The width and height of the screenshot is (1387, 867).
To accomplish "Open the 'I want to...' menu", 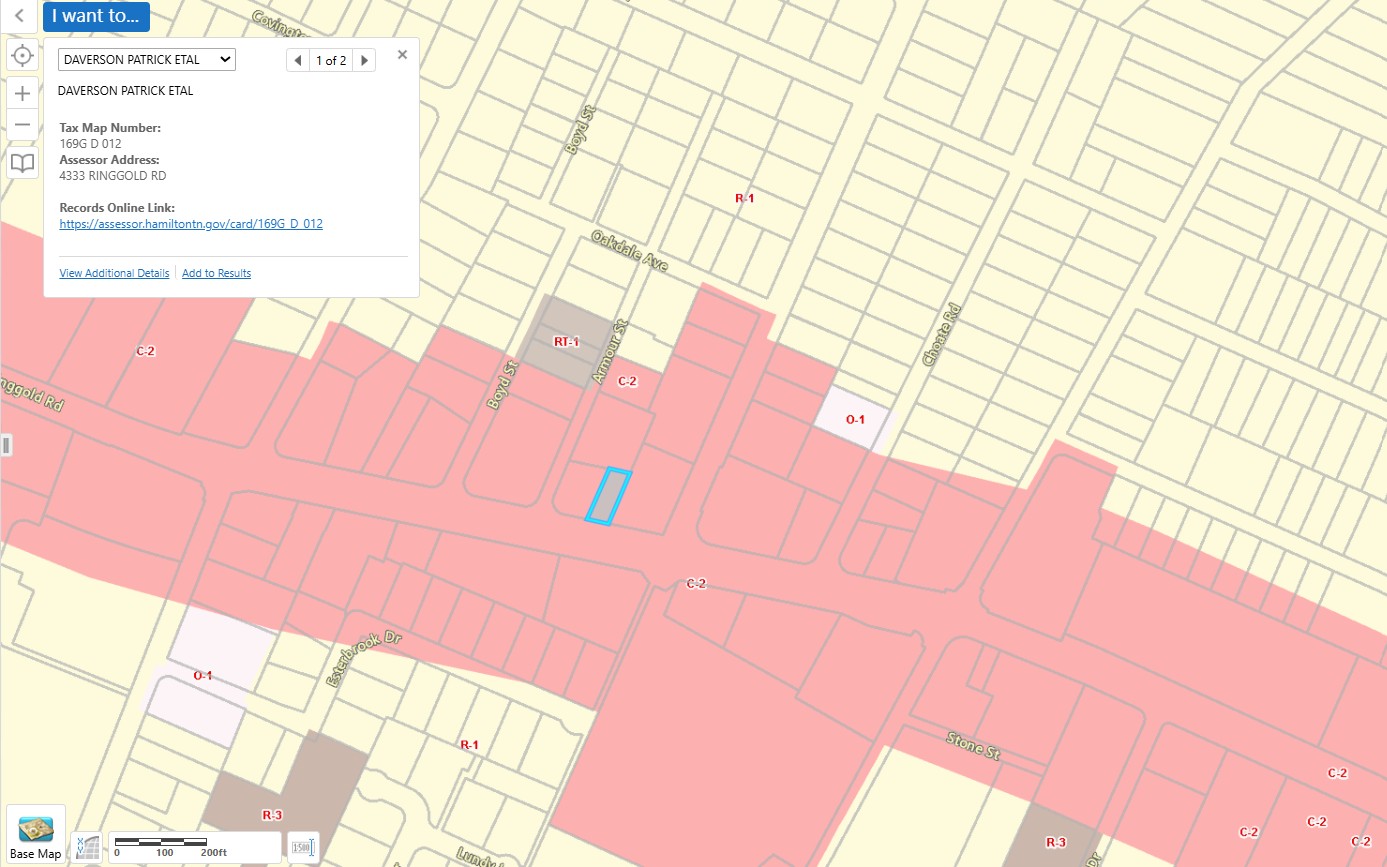I will tap(97, 16).
